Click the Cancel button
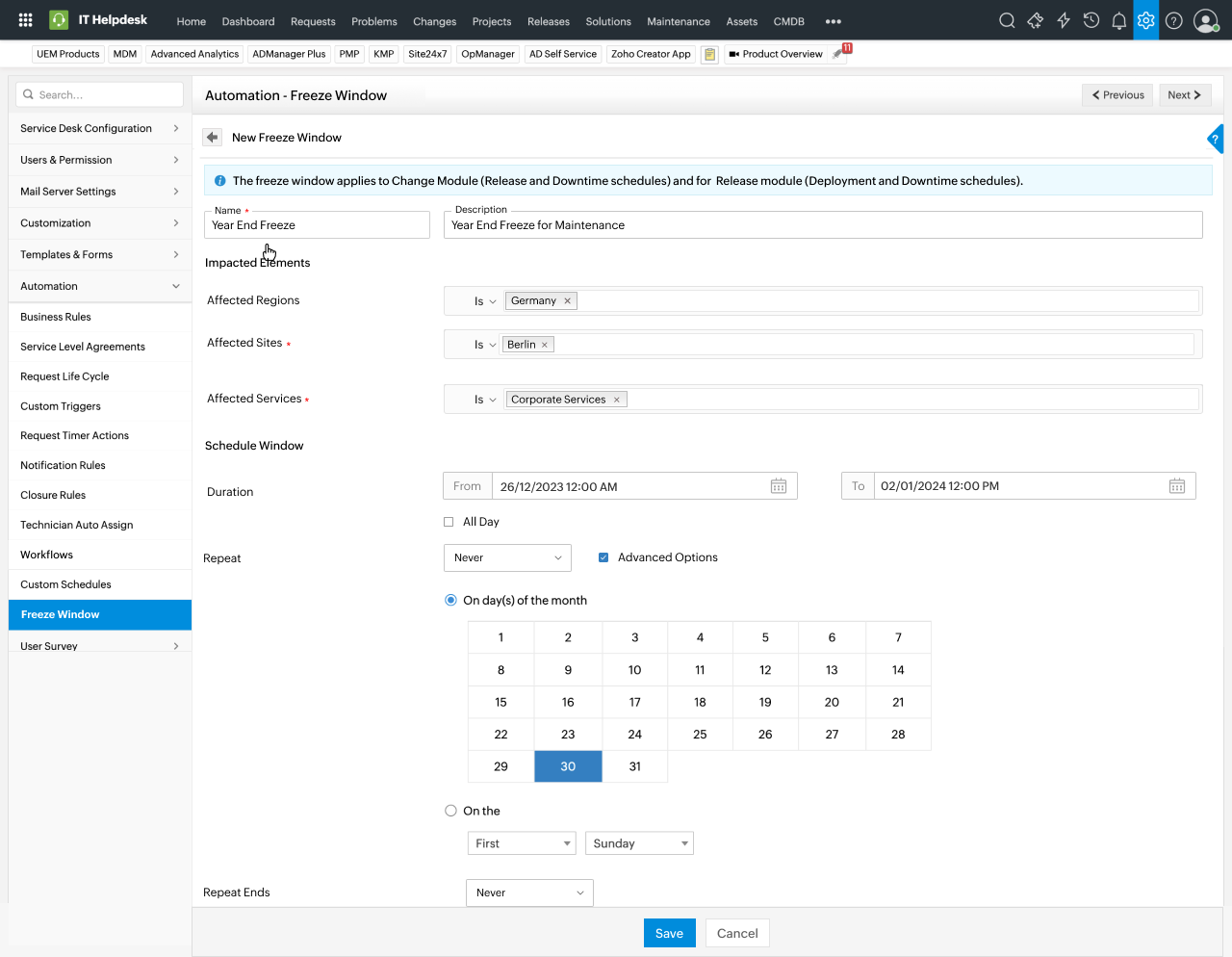This screenshot has height=957, width=1232. tap(737, 933)
